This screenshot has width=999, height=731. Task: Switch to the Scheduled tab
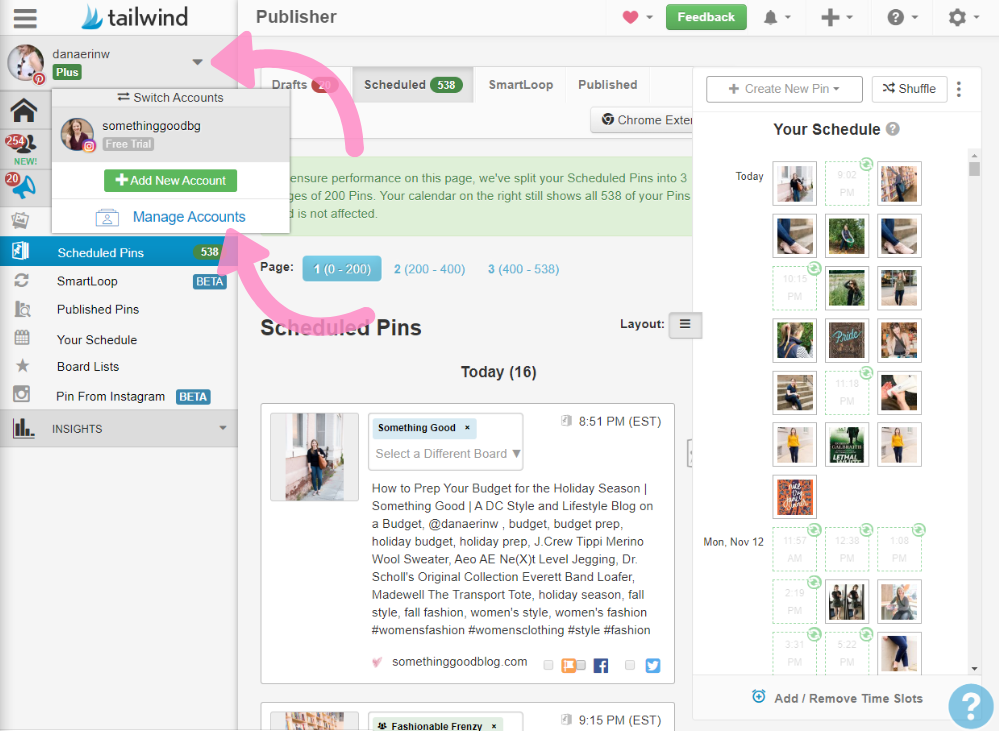pyautogui.click(x=412, y=85)
